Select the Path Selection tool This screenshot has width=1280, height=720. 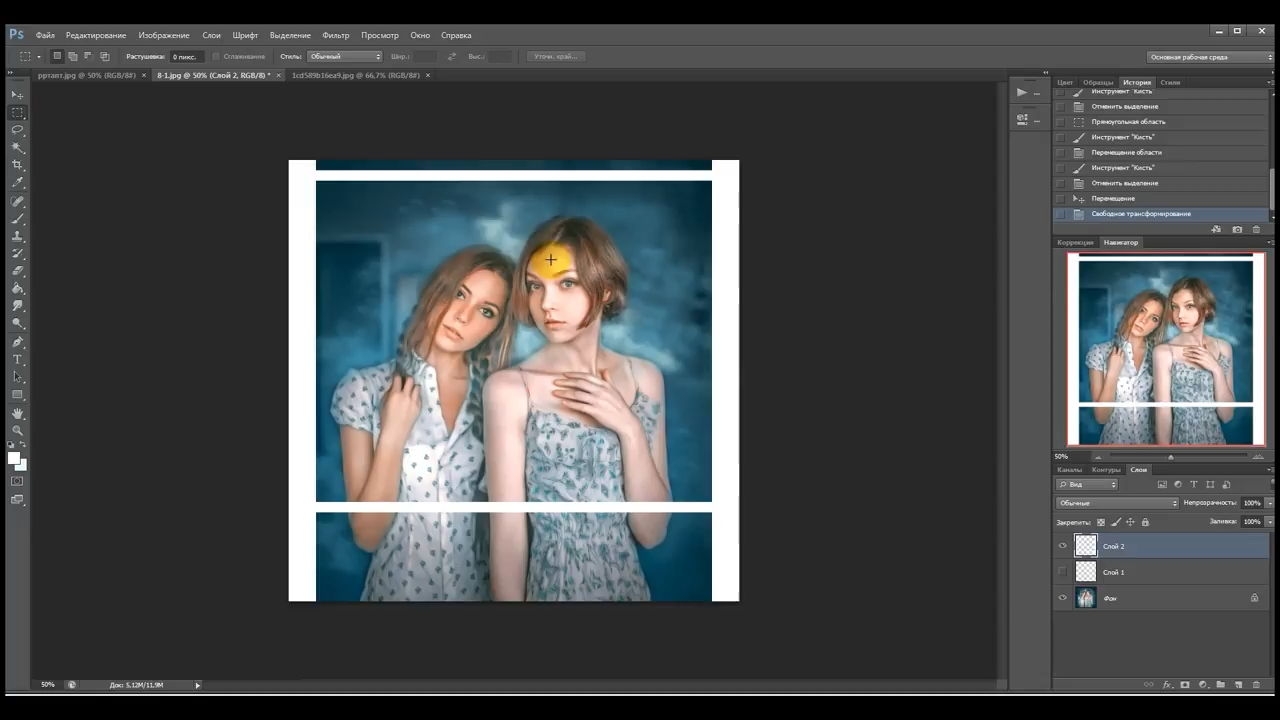[17, 377]
